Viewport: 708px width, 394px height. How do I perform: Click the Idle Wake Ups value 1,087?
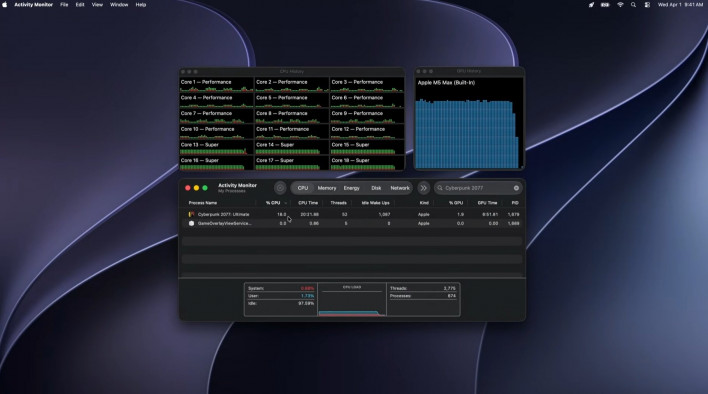[x=384, y=214]
